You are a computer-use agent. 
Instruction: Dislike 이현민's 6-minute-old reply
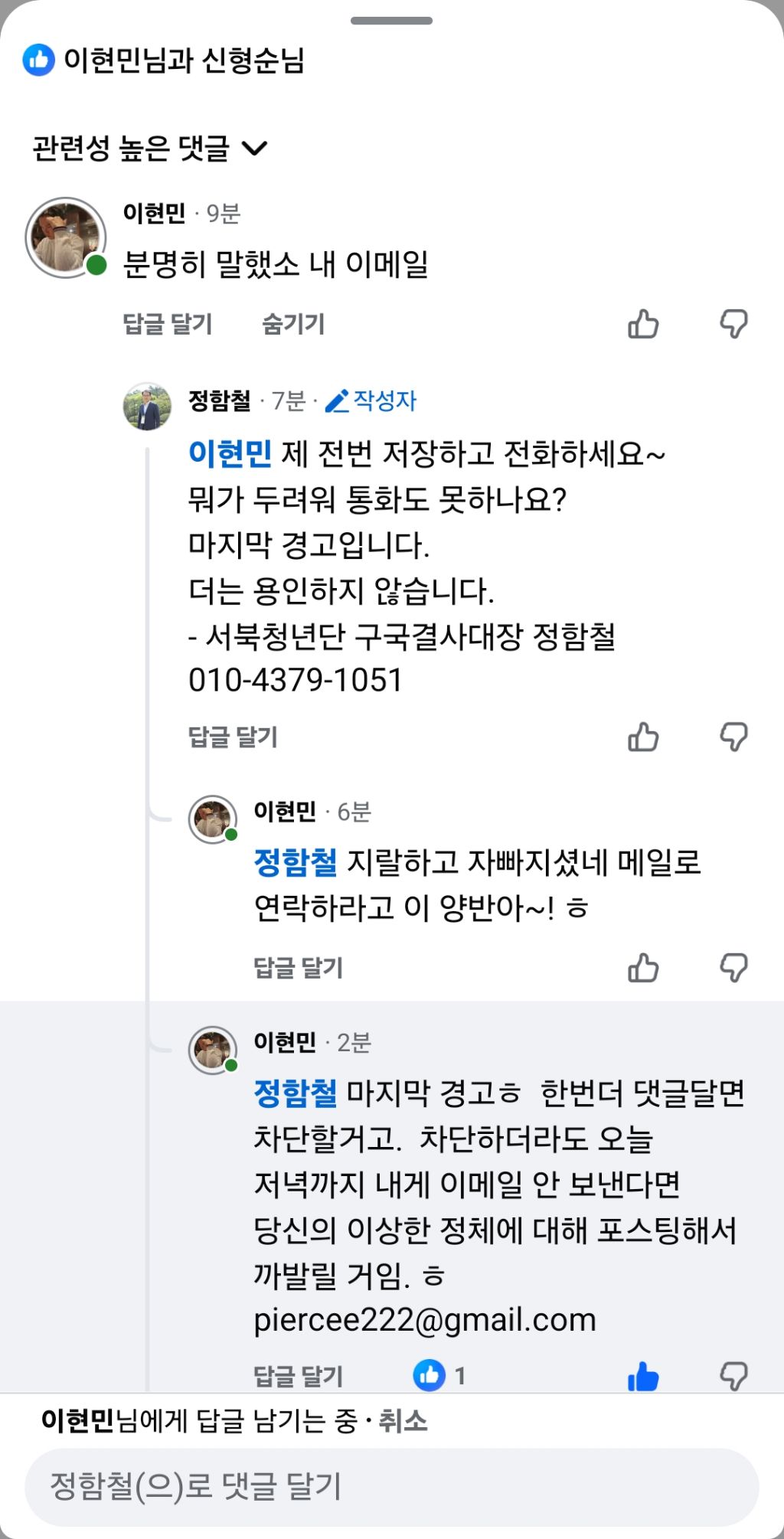(x=733, y=968)
